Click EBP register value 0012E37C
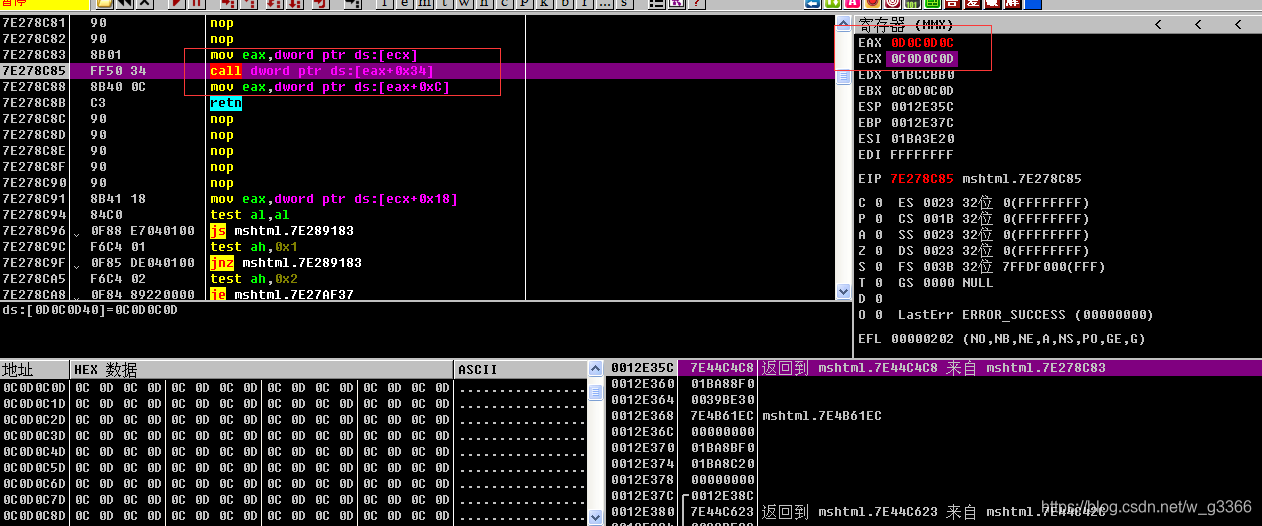This screenshot has width=1262, height=526. (922, 123)
